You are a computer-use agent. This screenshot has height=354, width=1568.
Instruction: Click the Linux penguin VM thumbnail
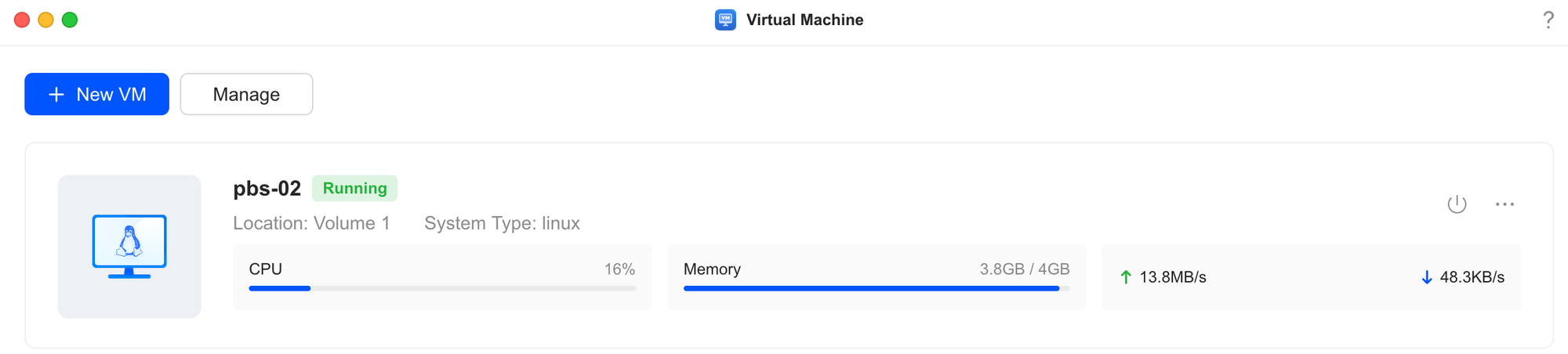[x=129, y=246]
